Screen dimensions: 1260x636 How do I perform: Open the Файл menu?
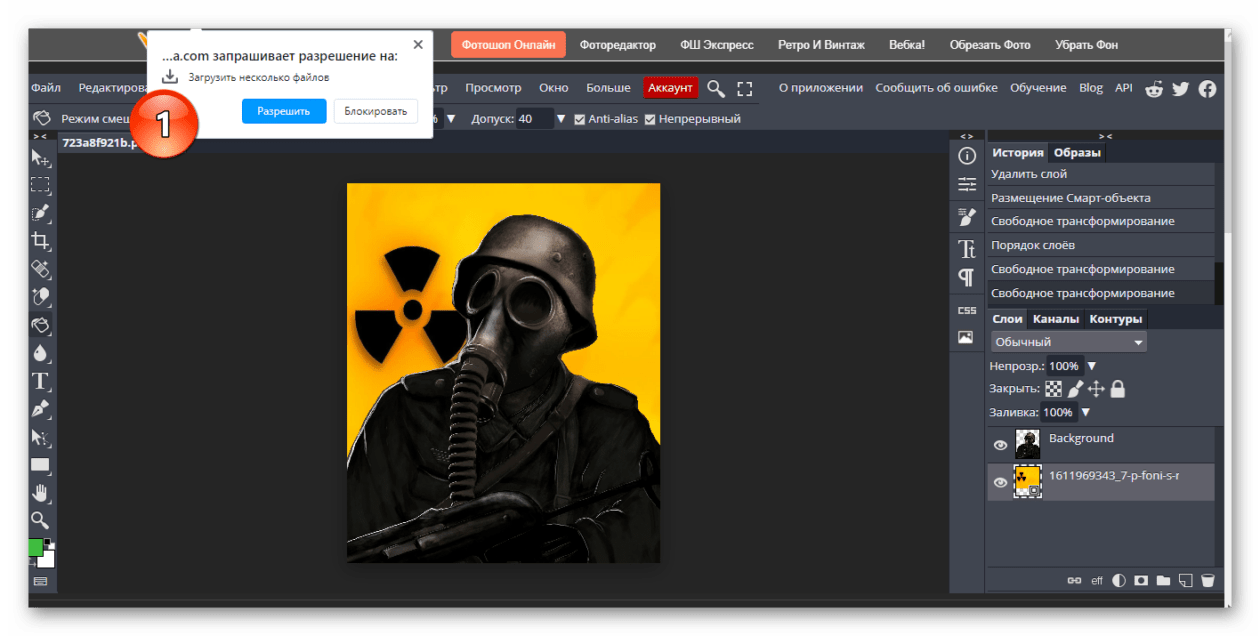[46, 88]
